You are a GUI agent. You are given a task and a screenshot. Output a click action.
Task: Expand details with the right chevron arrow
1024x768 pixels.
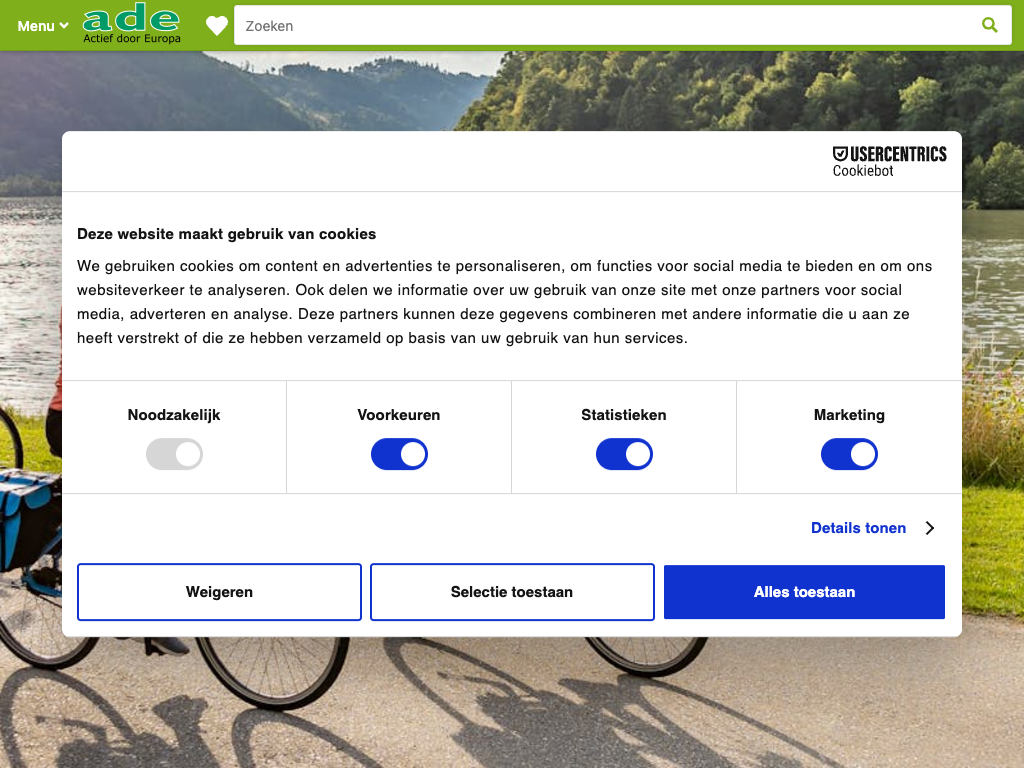click(930, 528)
